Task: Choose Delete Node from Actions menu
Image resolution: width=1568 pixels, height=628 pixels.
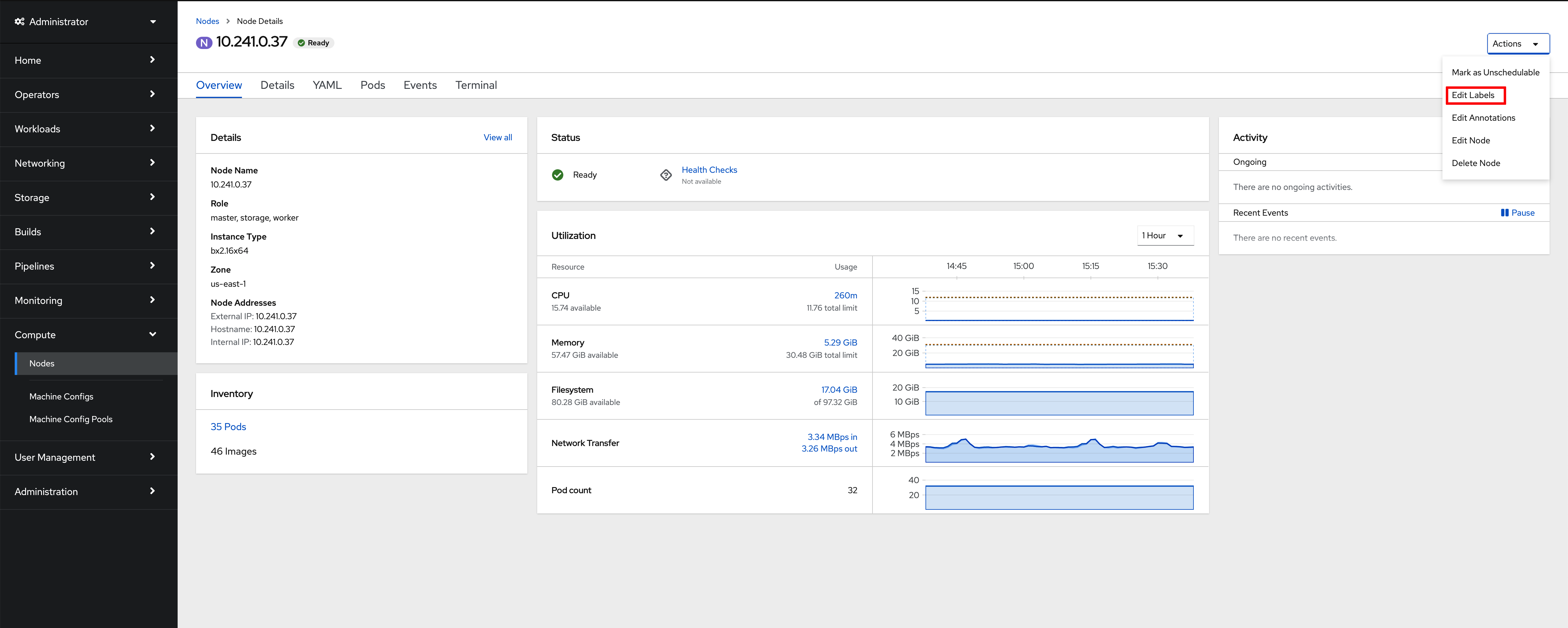Action: tap(1495, 163)
